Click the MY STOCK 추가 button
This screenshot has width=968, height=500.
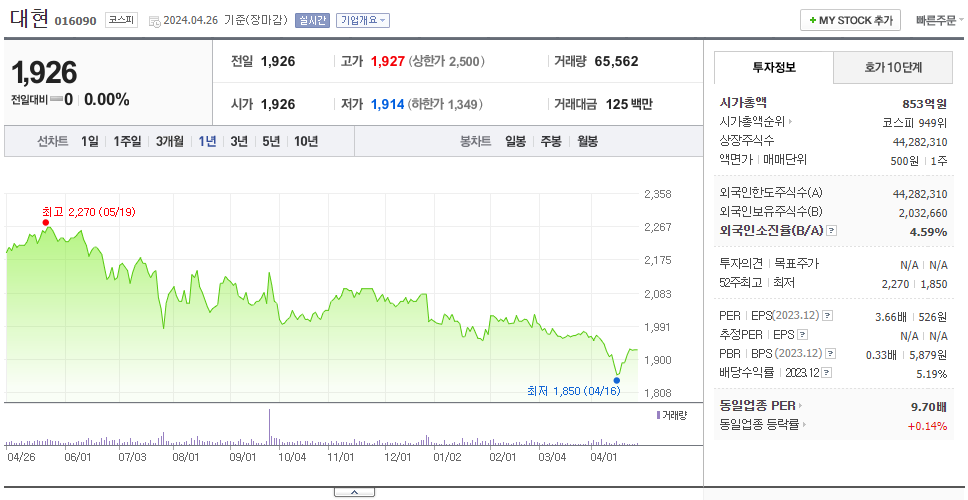[x=851, y=20]
